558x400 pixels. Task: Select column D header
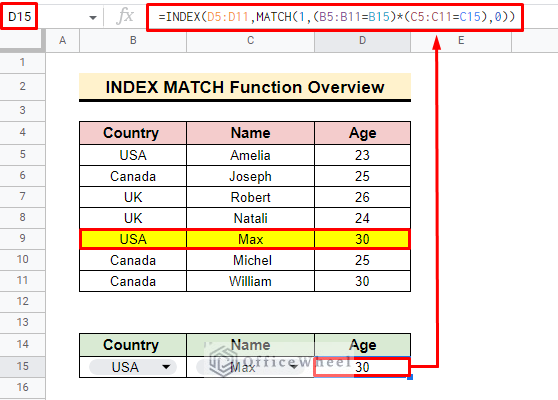coord(362,41)
